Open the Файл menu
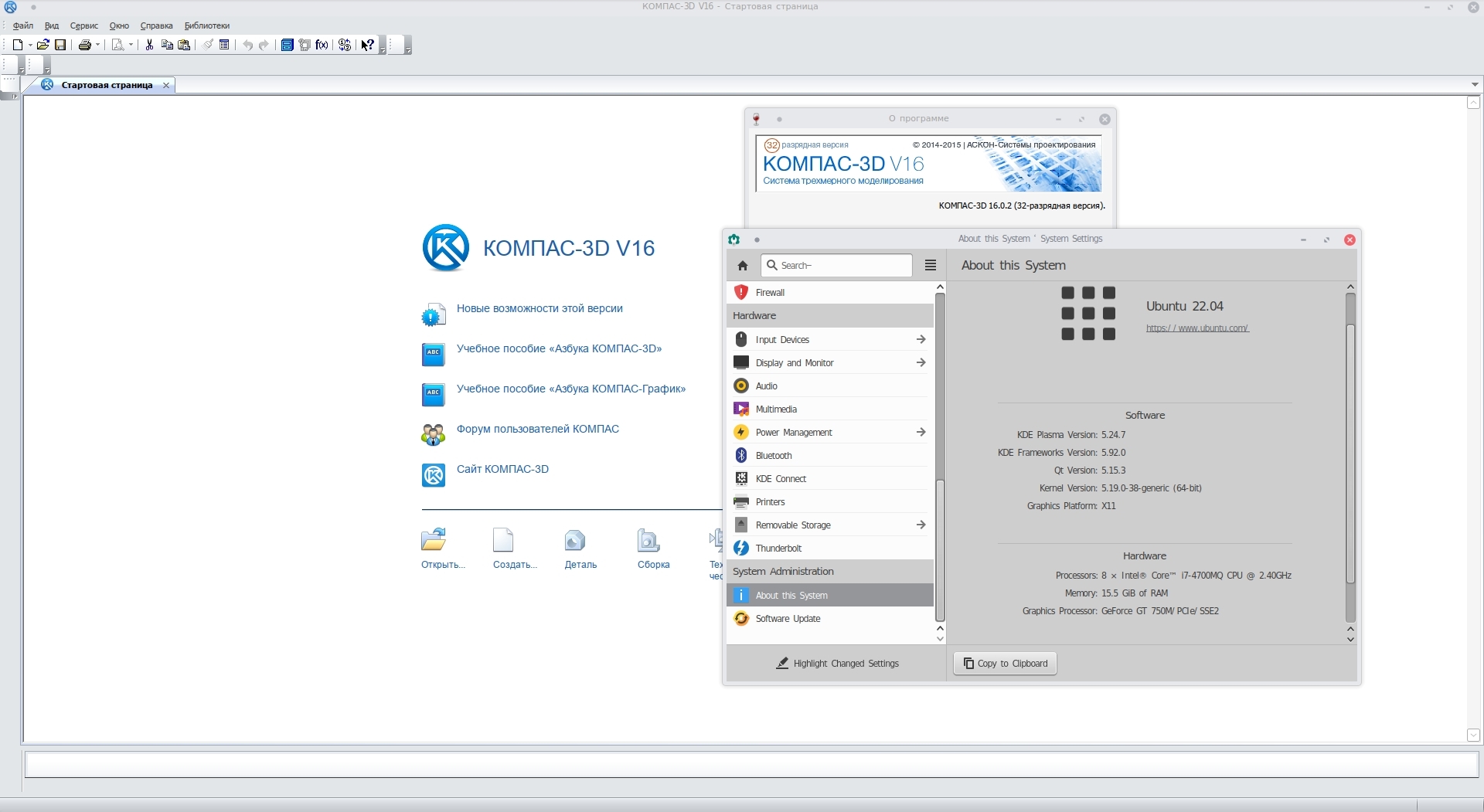Screen dimensions: 1484x812 point(23,25)
